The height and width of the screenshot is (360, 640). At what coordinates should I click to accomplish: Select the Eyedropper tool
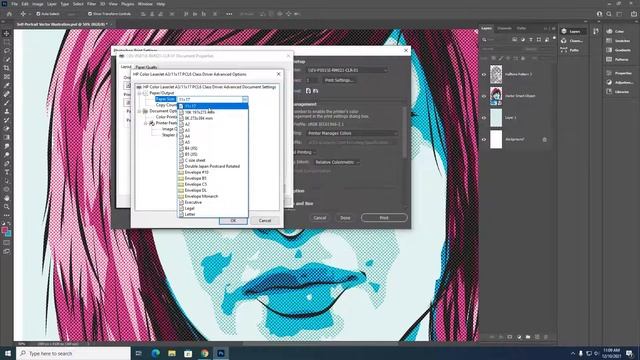click(x=7, y=85)
